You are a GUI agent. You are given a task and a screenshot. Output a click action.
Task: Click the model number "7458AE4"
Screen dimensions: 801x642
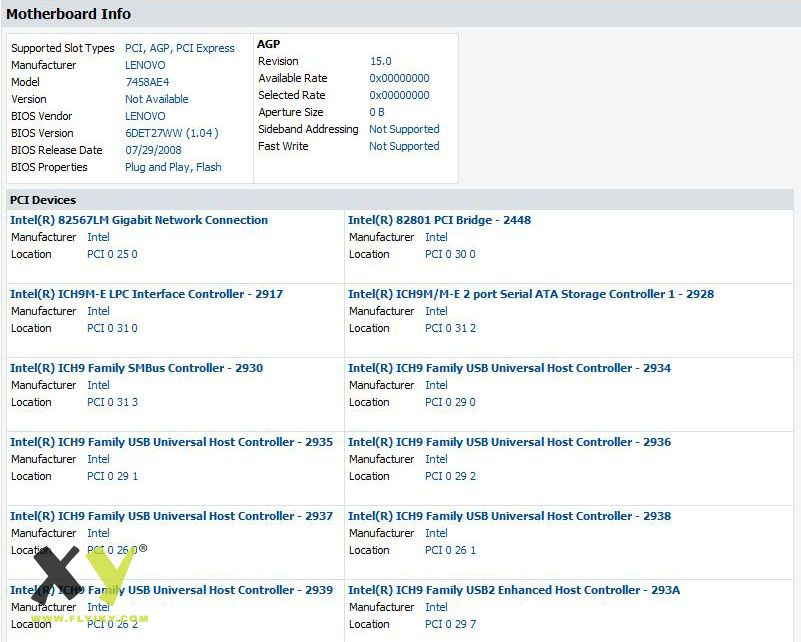tap(147, 82)
